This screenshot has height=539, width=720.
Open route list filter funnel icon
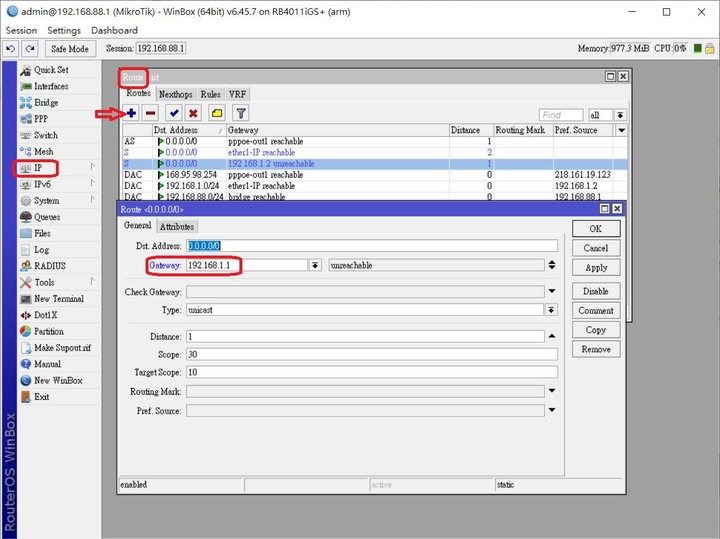(x=241, y=113)
